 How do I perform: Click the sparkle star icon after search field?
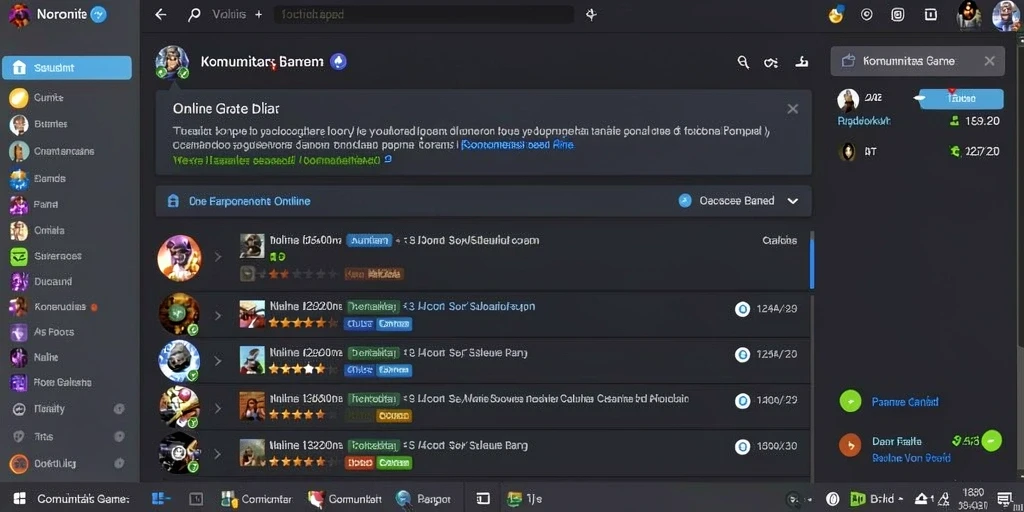coord(591,14)
